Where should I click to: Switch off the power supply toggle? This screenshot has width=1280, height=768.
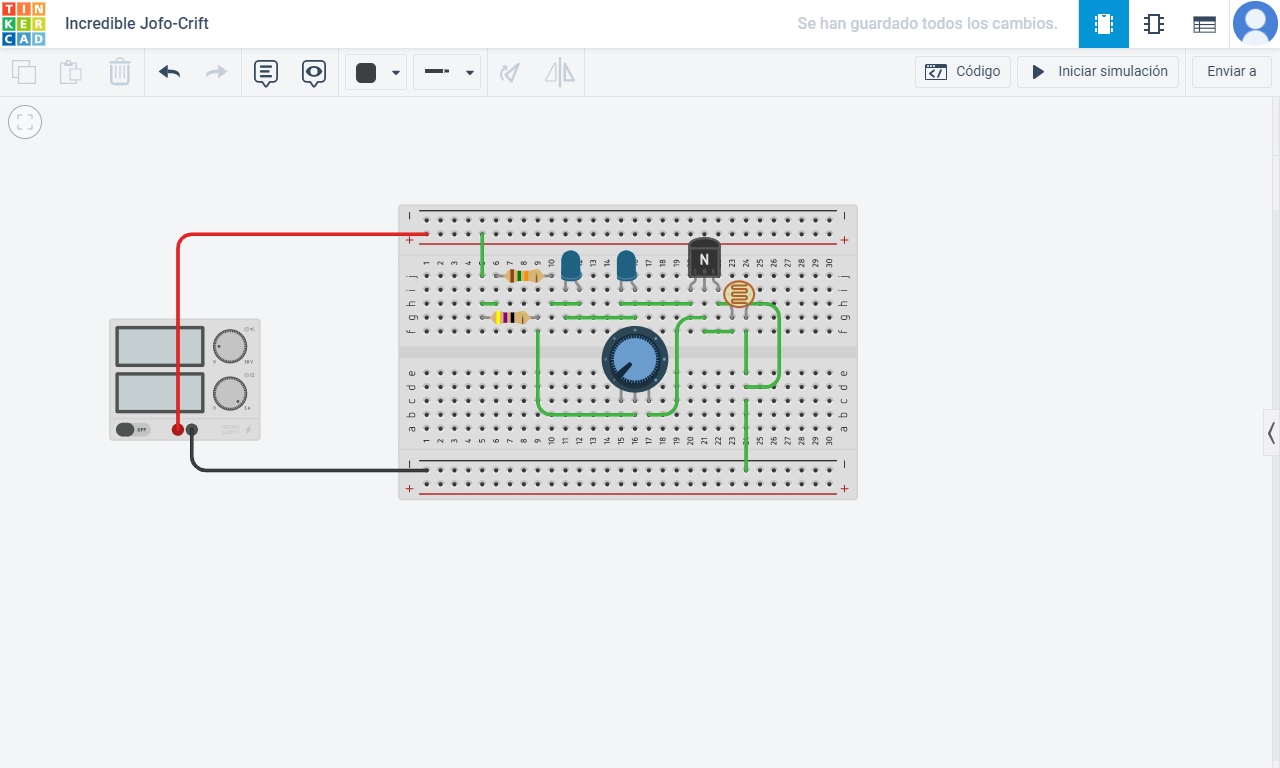130,428
